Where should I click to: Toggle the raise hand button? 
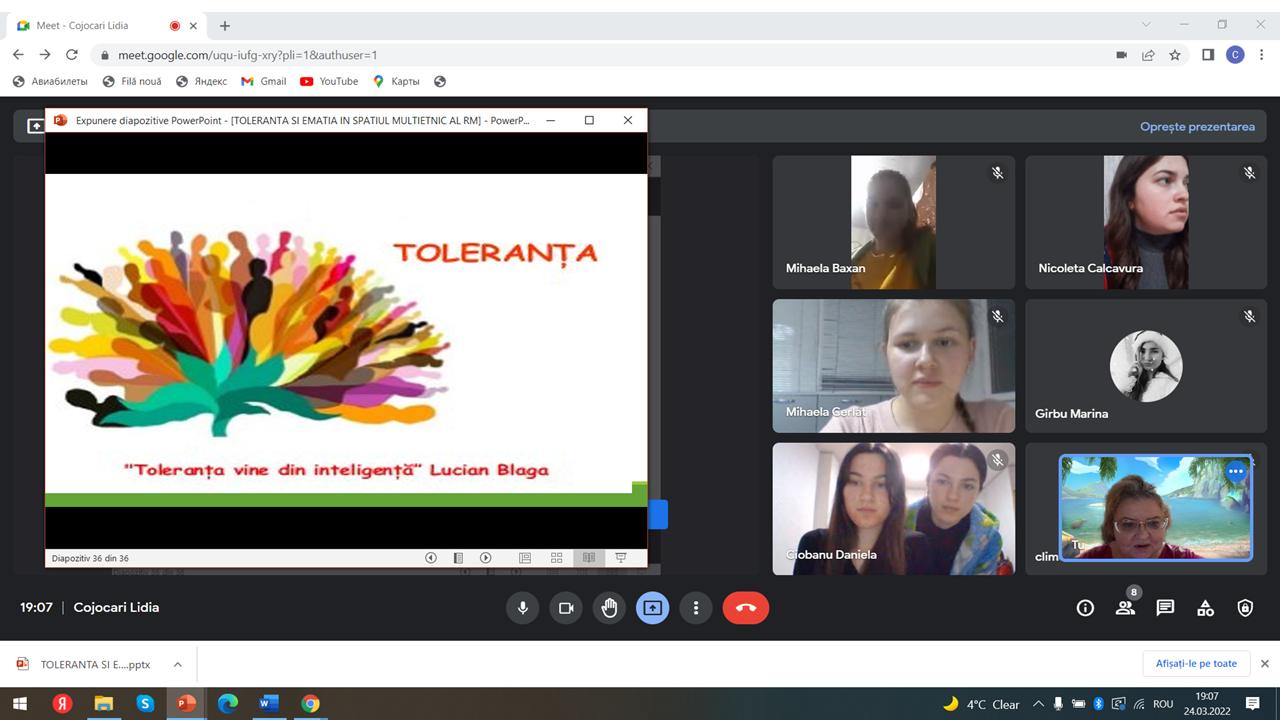point(609,608)
